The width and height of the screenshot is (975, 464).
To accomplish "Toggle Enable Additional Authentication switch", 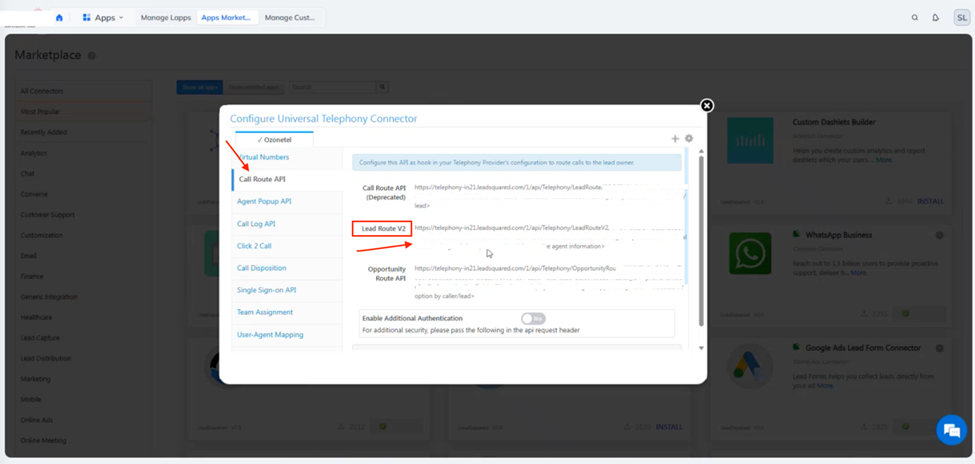I will point(534,318).
